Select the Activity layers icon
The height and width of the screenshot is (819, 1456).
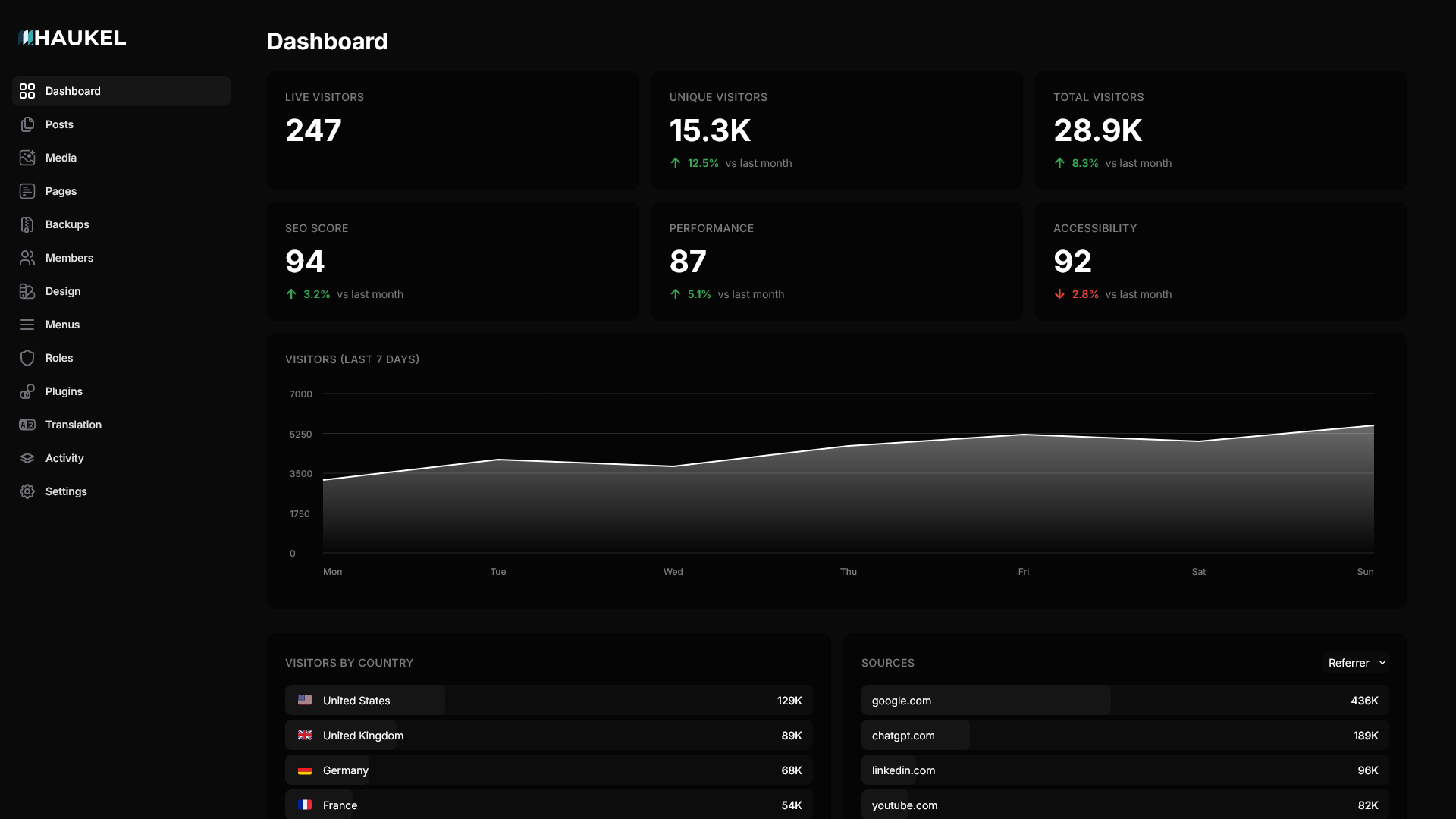pos(27,458)
